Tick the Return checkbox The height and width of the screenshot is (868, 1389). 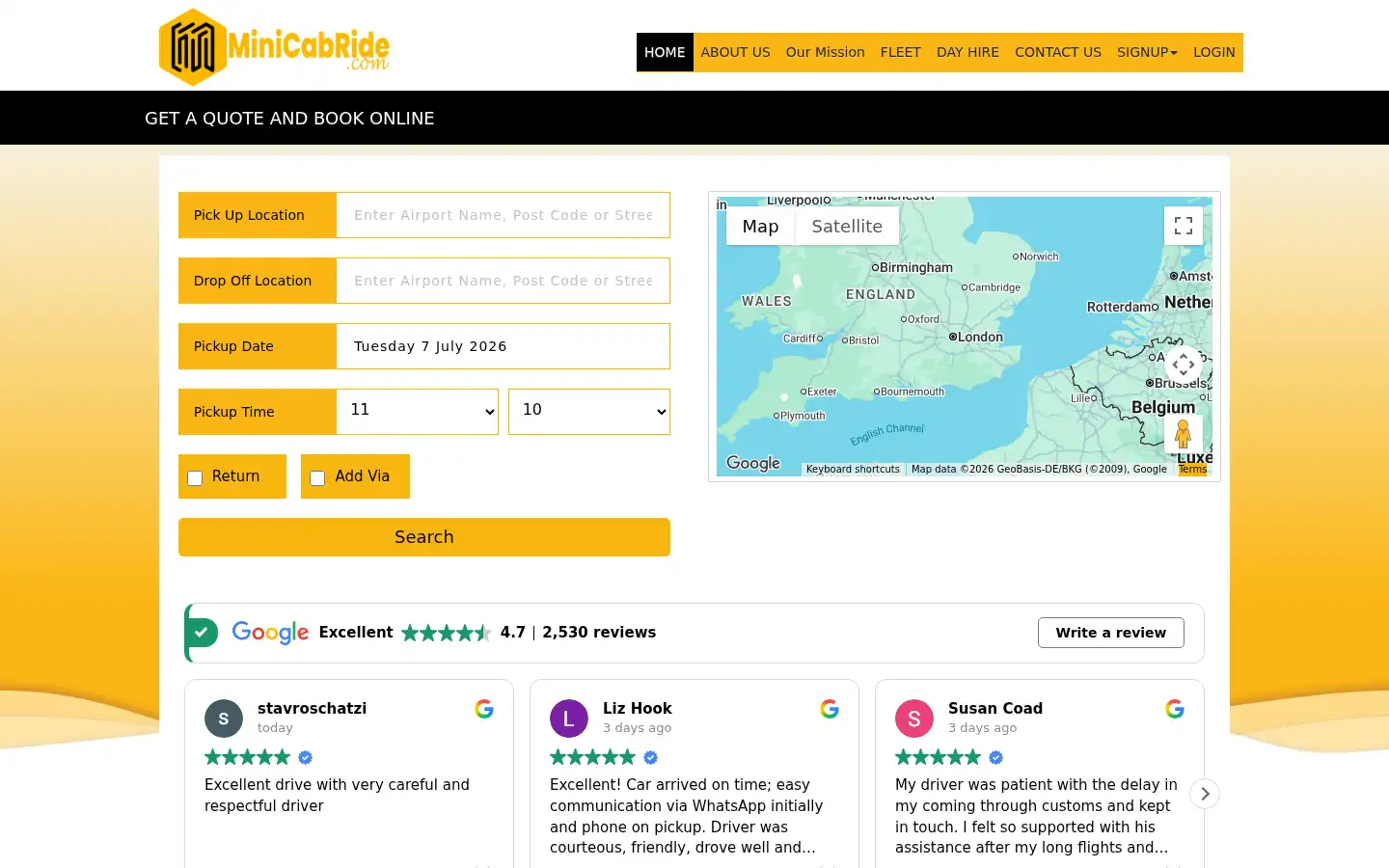tap(195, 478)
